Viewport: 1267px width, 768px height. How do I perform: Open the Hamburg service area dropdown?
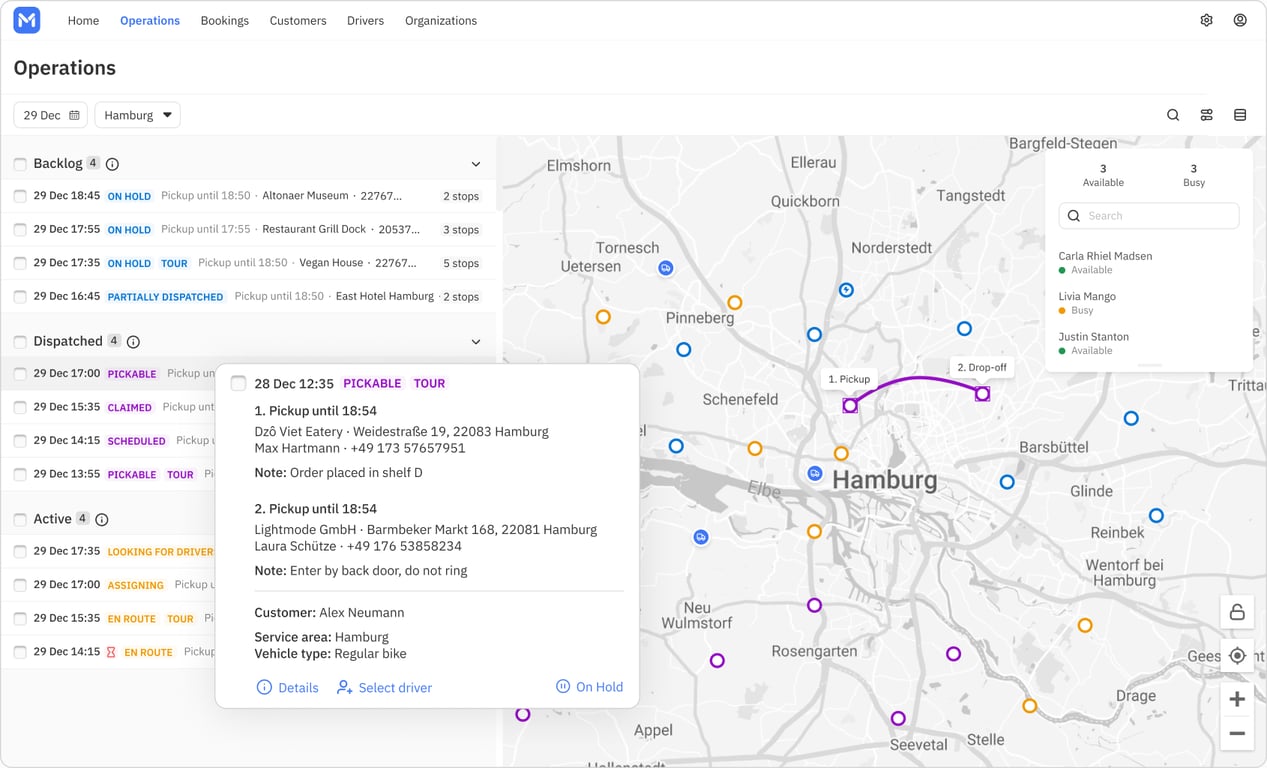tap(137, 115)
